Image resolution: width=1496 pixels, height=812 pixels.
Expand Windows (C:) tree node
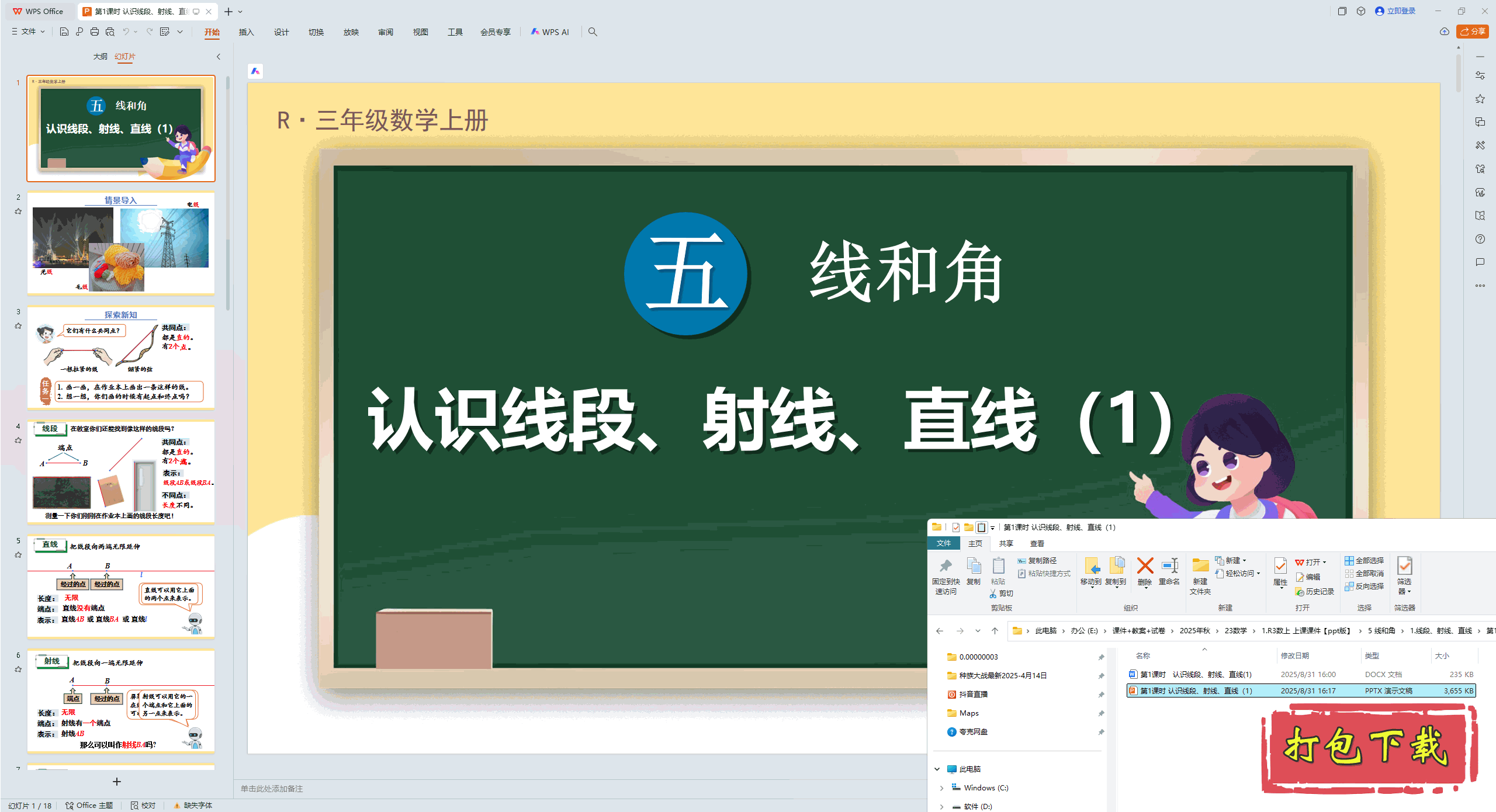coord(941,787)
